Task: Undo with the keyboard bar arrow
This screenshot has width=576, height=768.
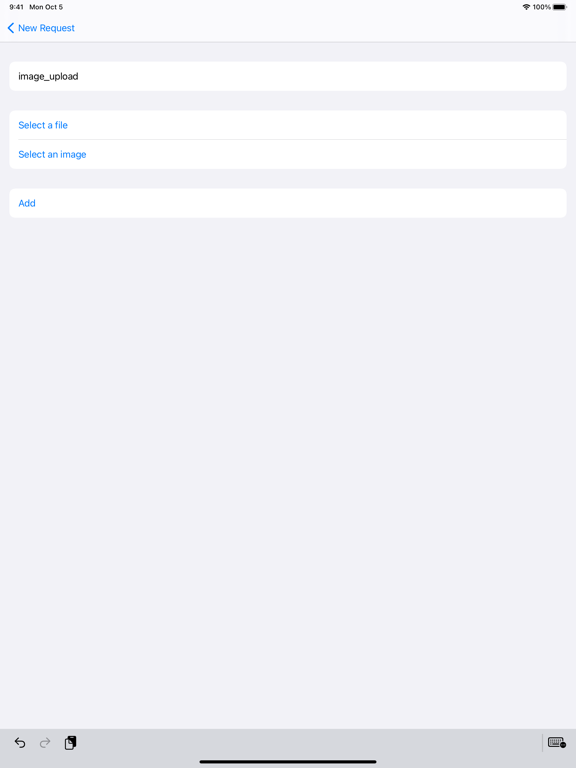Action: [x=20, y=743]
